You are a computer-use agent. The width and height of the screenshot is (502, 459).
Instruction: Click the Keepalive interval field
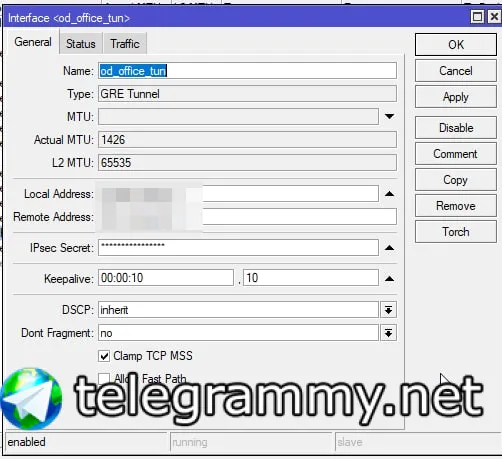[x=166, y=278]
